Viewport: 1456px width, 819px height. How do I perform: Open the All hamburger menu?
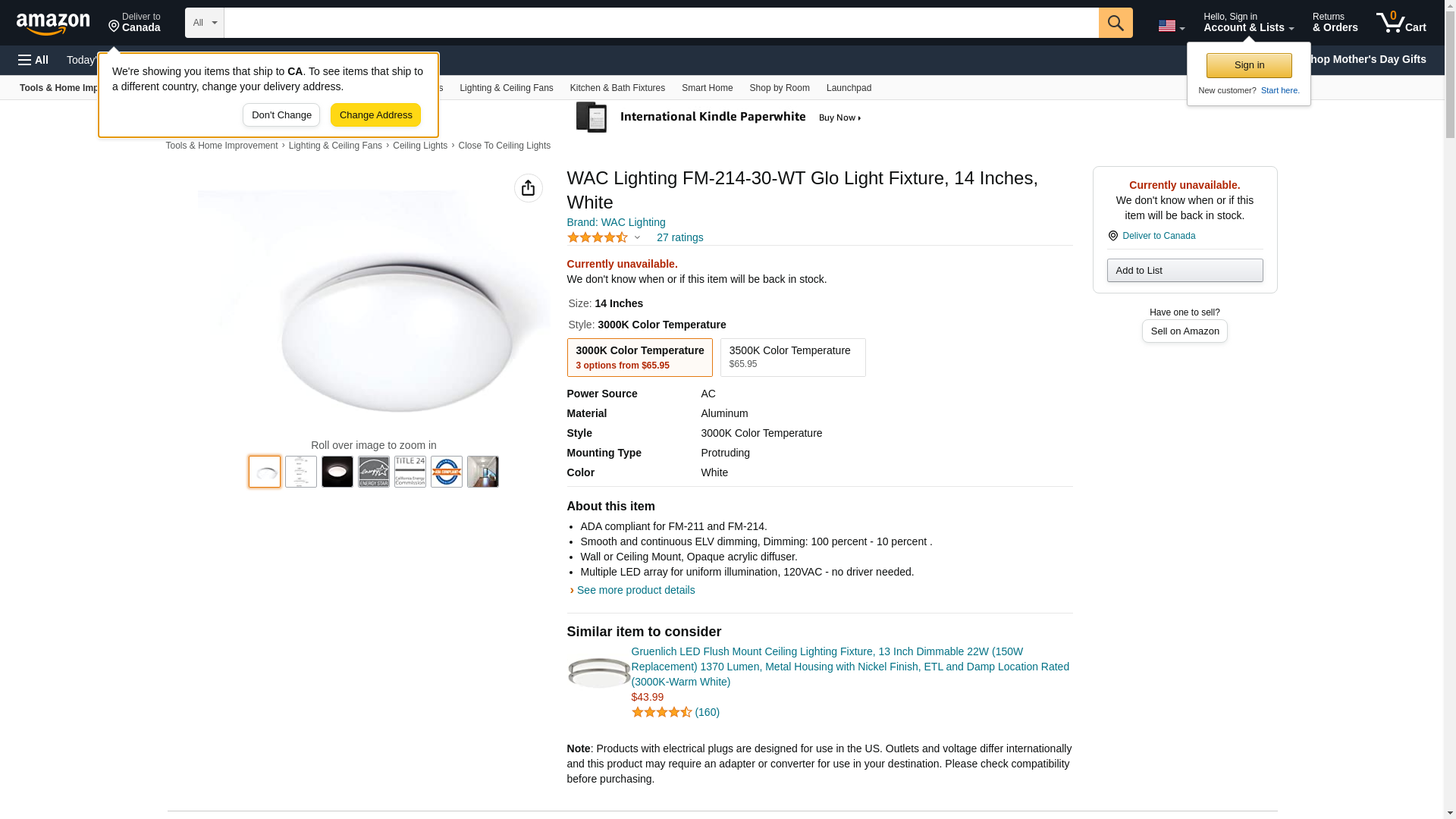coord(33,60)
